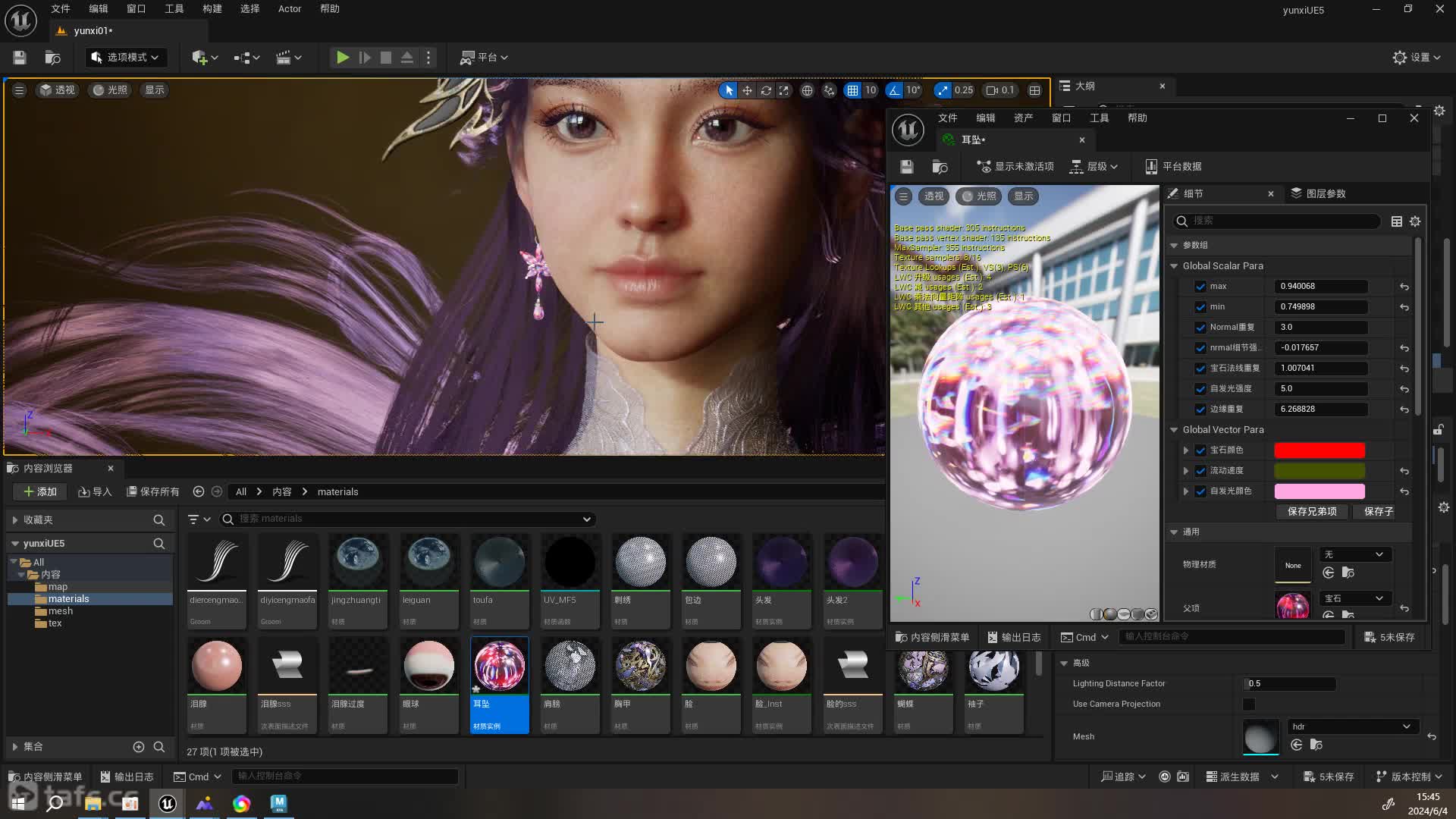Toggle the world coordinate globe icon
Image resolution: width=1456 pixels, height=819 pixels.
point(808,90)
